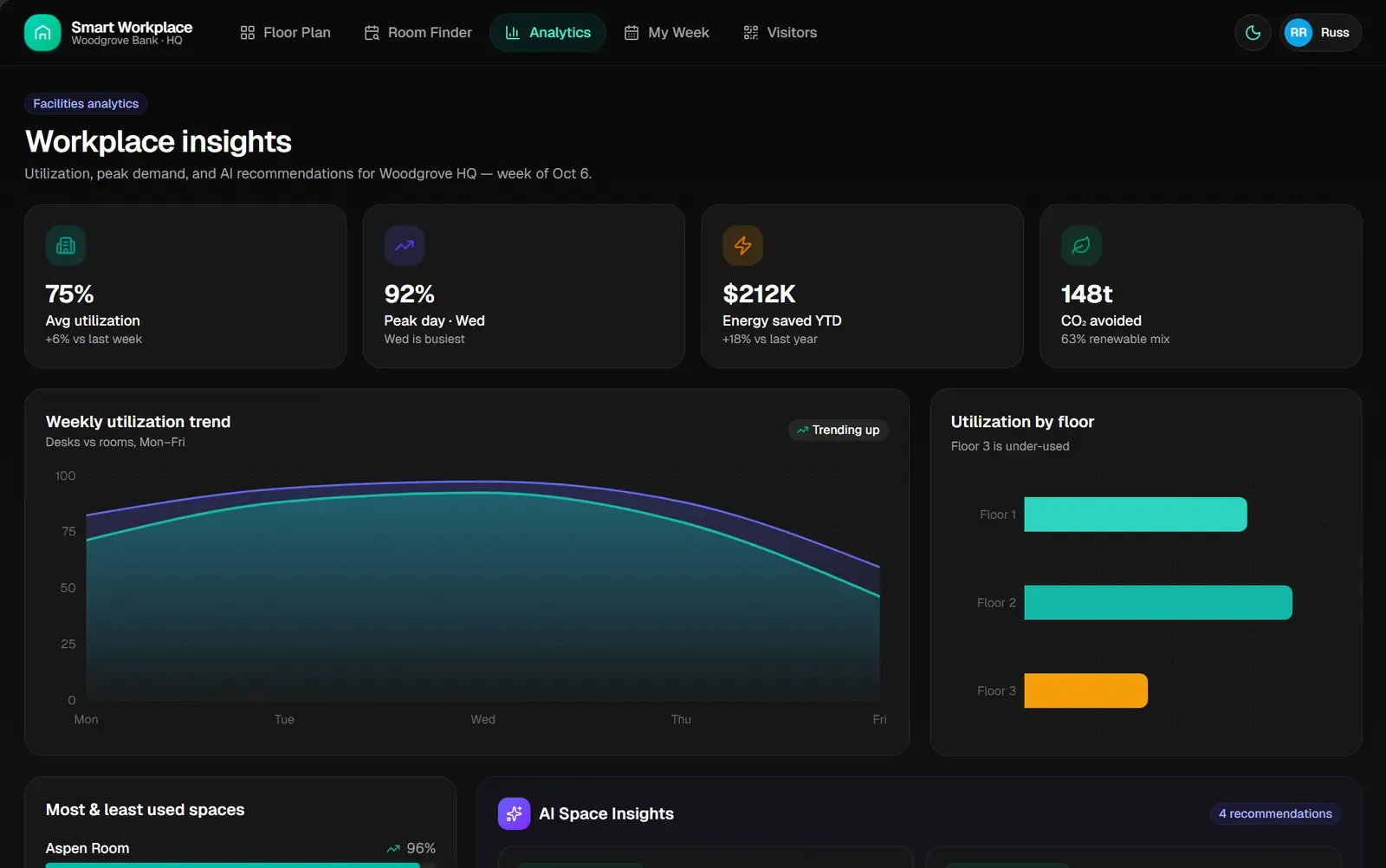This screenshot has height=868, width=1386.
Task: Select the Floor 2 utilization bar
Action: click(1158, 603)
